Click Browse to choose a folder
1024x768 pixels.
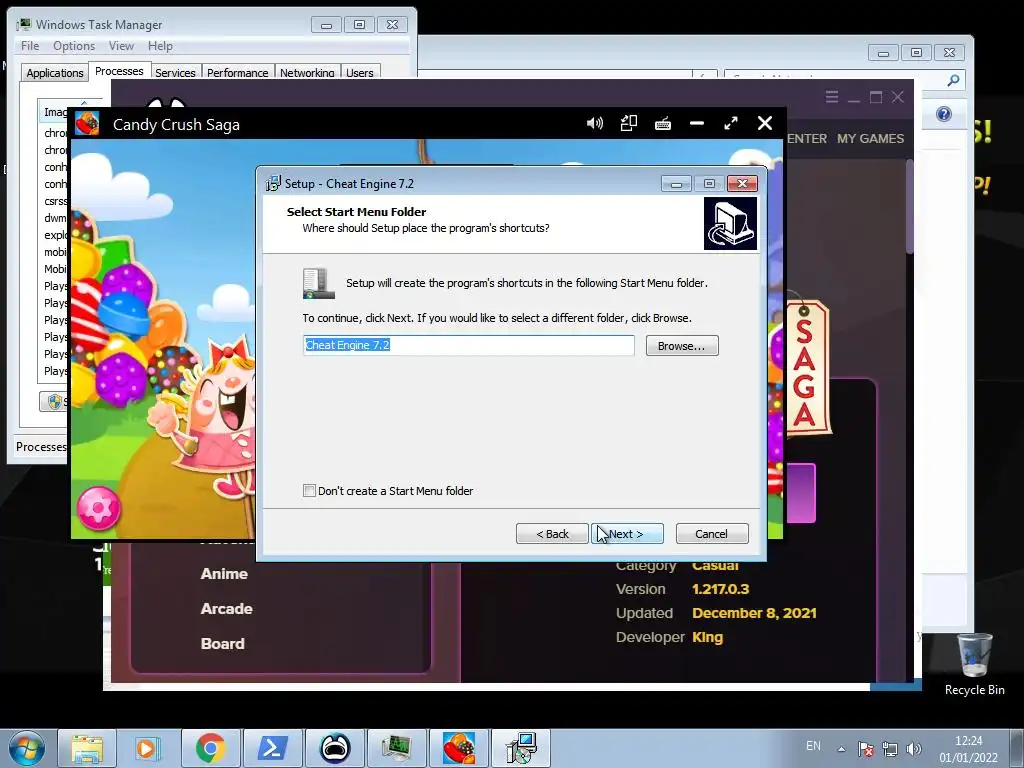[x=682, y=345]
